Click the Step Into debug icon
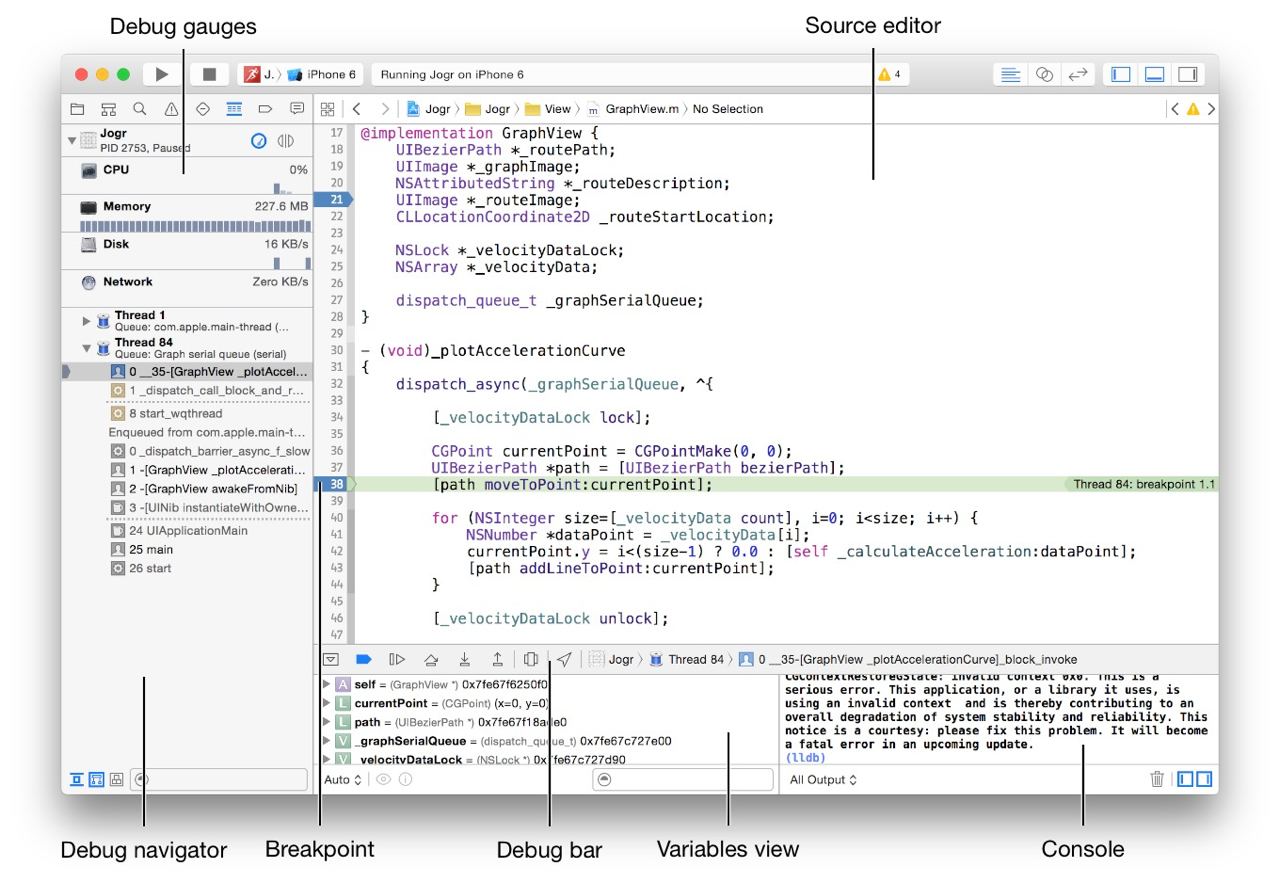 click(464, 659)
